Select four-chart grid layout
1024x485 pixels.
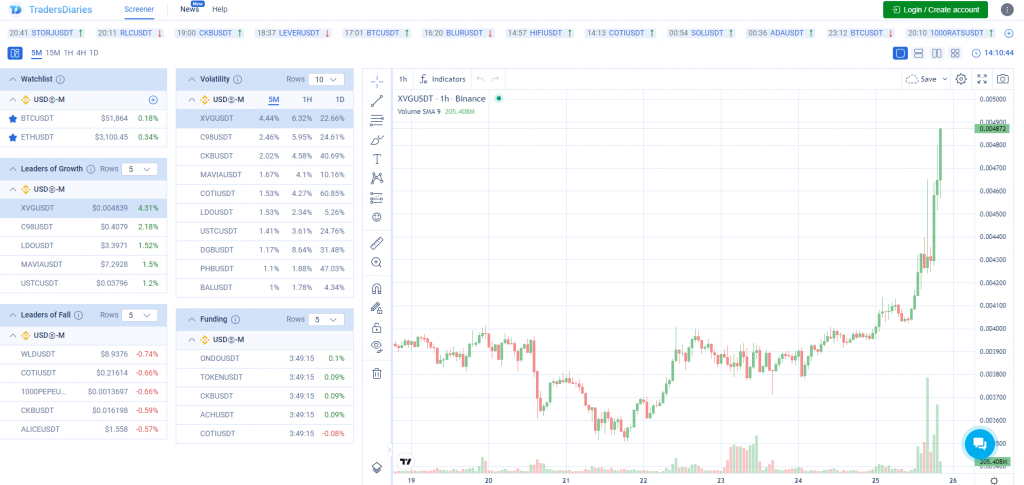click(x=955, y=53)
